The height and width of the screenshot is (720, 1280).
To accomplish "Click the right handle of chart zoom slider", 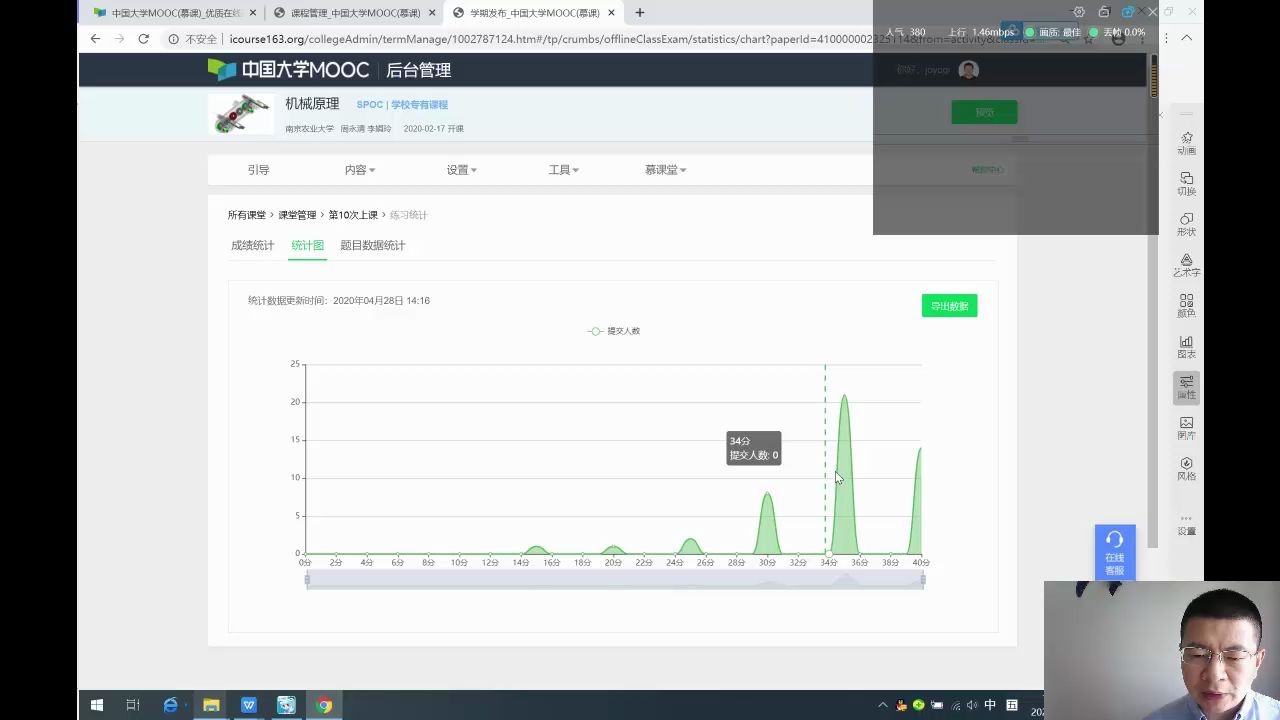I will pyautogui.click(x=923, y=580).
